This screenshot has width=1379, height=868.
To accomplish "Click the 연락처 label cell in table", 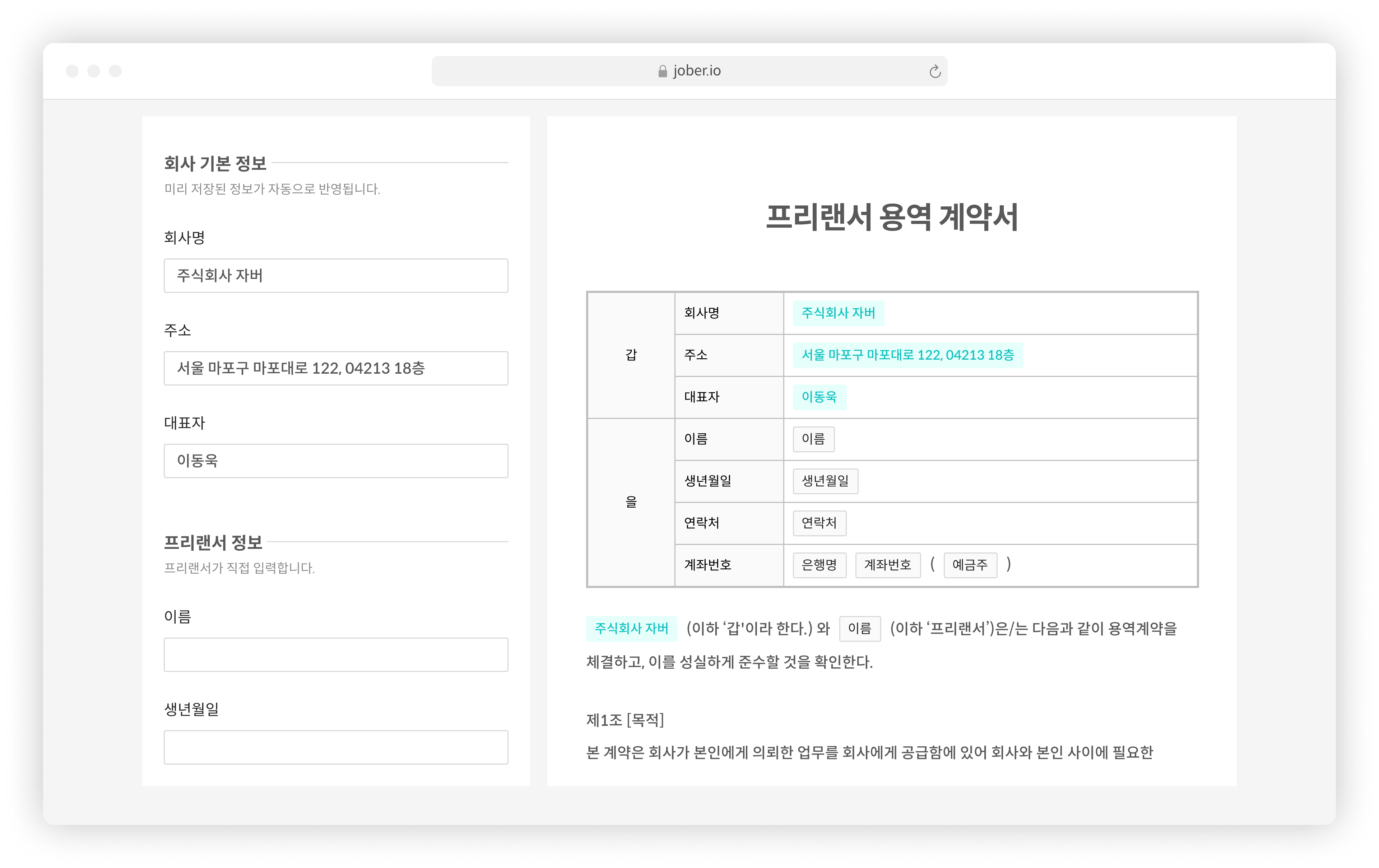I will click(729, 523).
